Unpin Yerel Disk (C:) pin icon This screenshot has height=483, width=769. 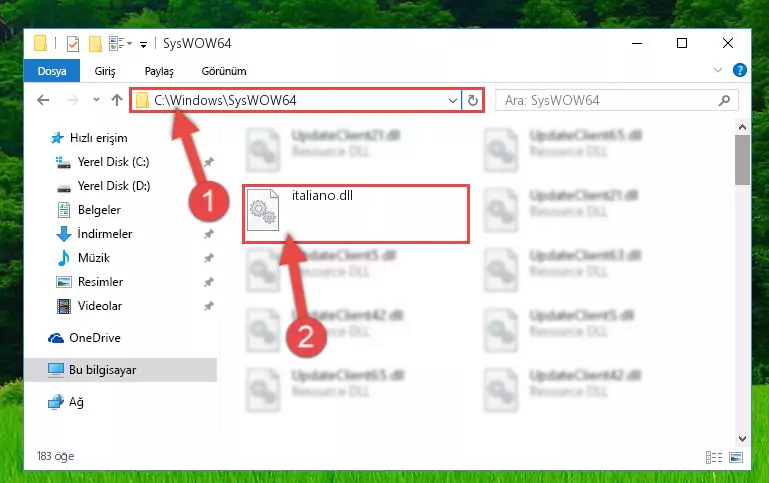click(x=209, y=162)
